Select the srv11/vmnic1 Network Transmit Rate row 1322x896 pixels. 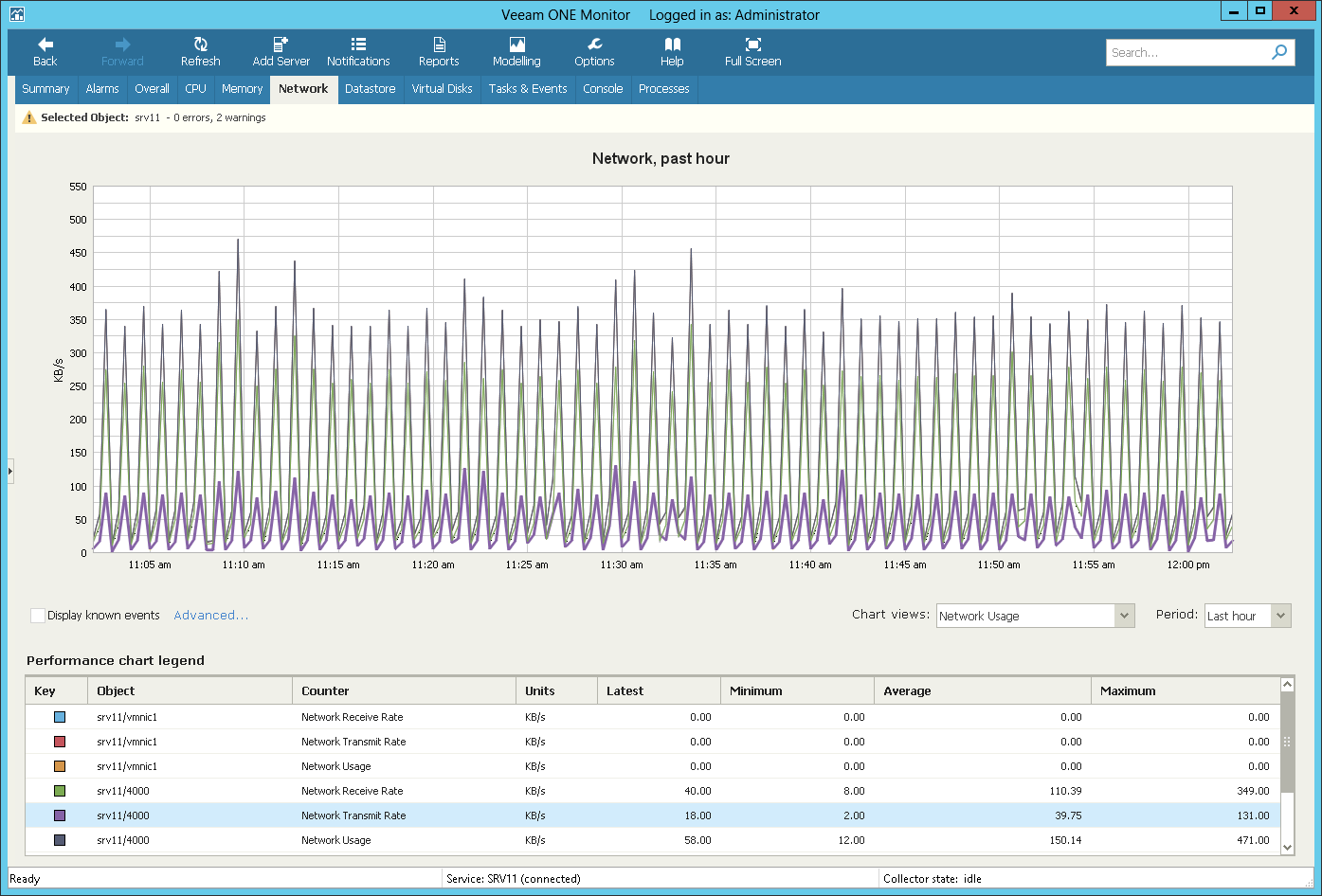click(653, 742)
